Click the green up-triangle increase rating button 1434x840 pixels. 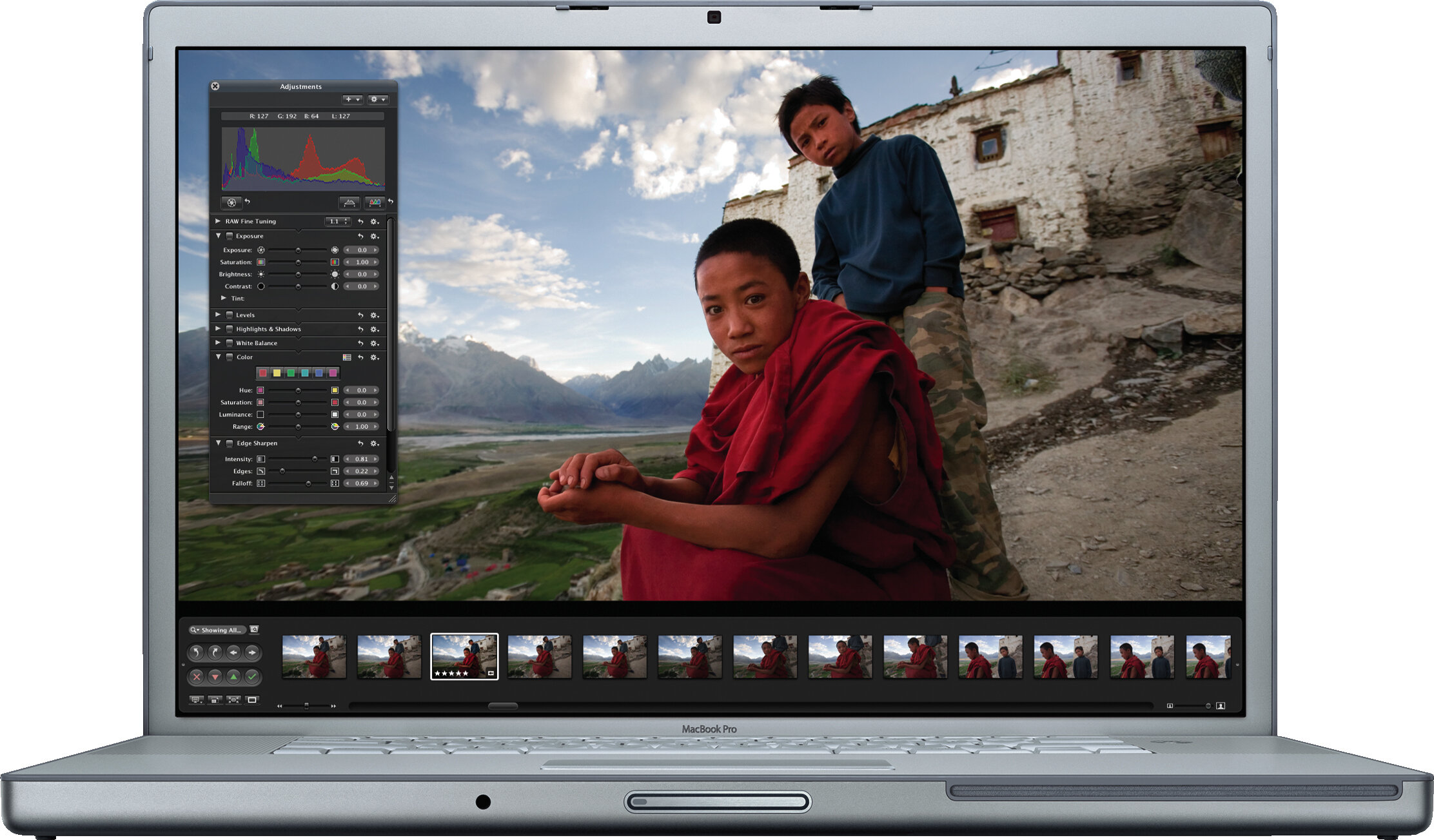click(233, 676)
